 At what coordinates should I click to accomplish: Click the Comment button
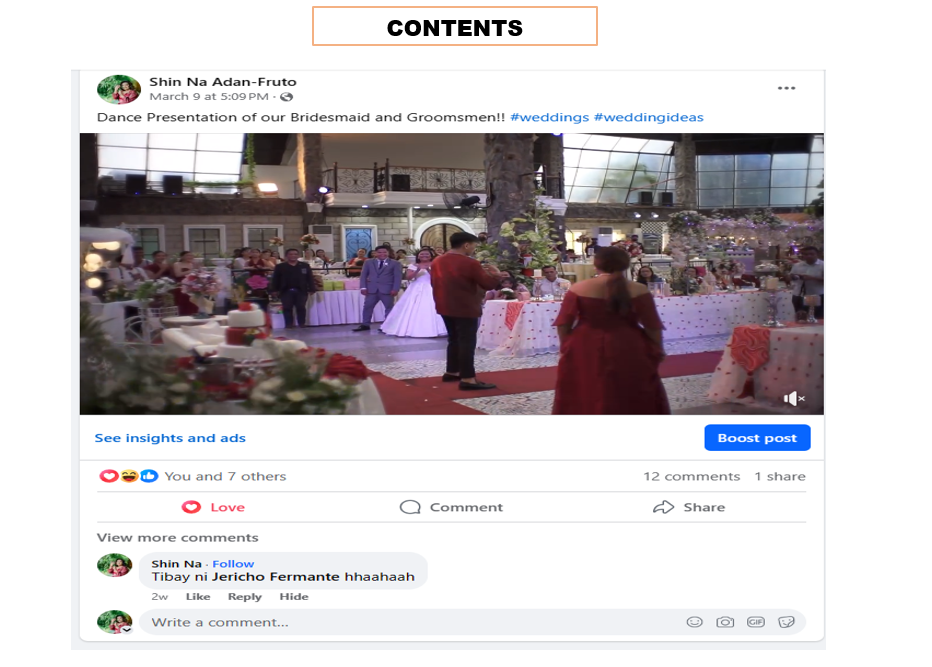tap(451, 507)
